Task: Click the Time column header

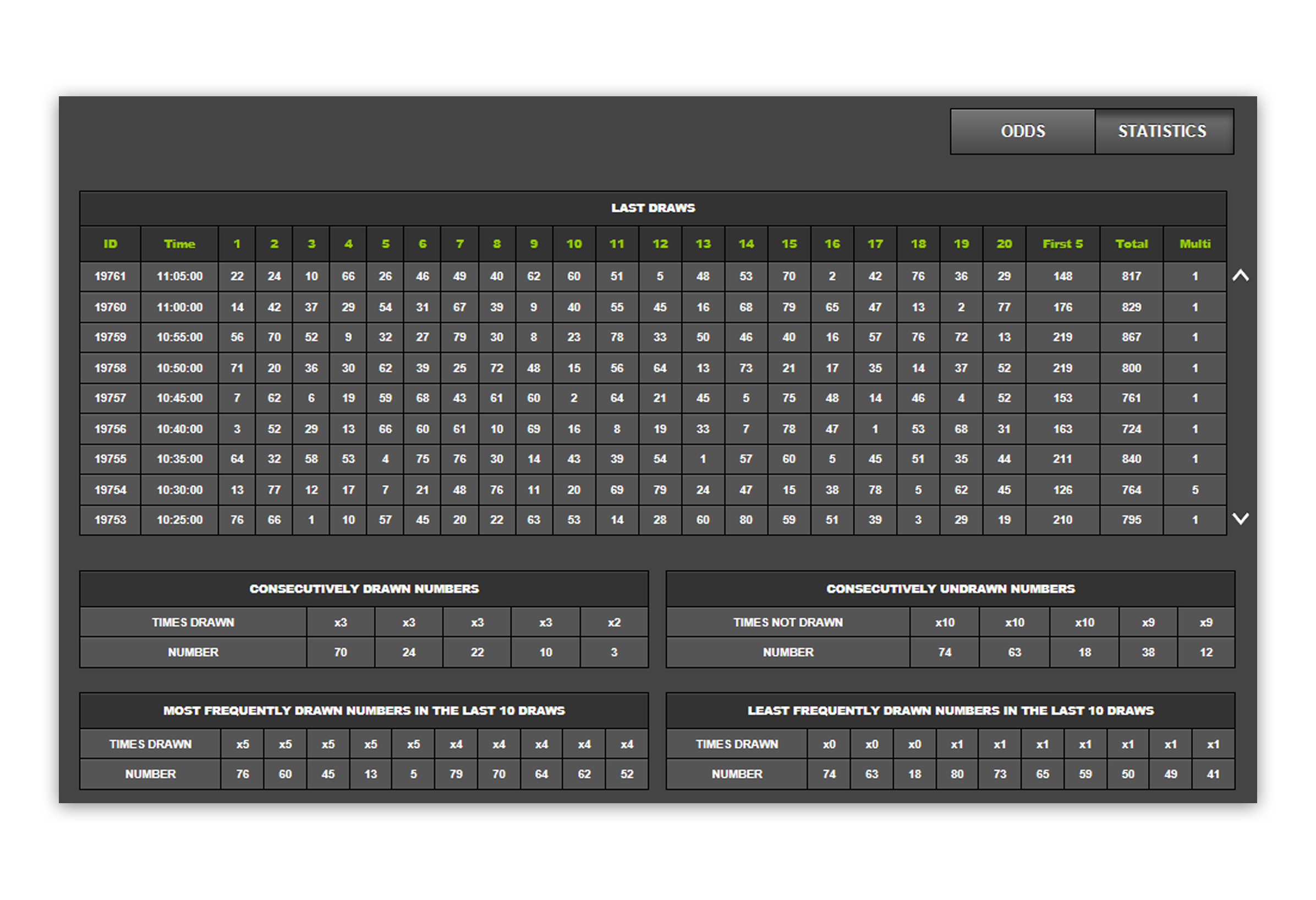Action: [179, 244]
